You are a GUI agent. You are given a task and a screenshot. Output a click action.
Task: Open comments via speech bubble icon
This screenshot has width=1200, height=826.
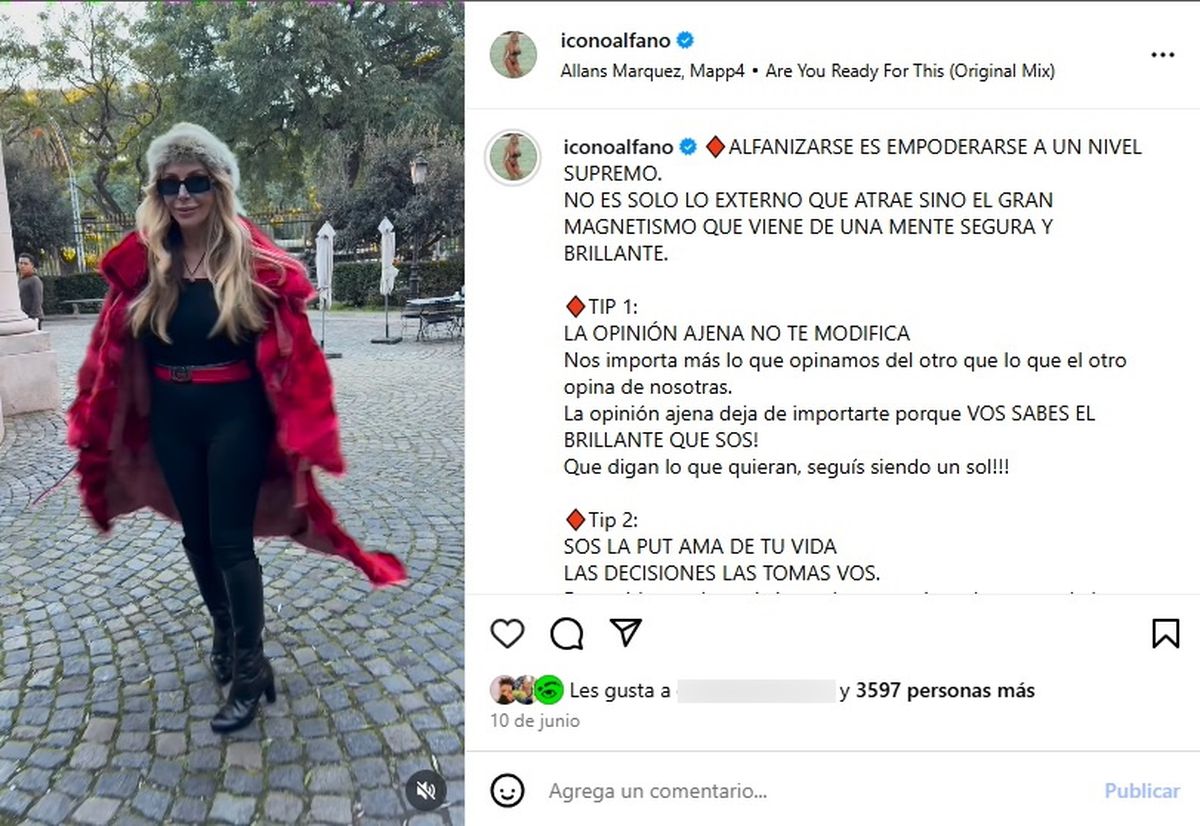(x=567, y=633)
